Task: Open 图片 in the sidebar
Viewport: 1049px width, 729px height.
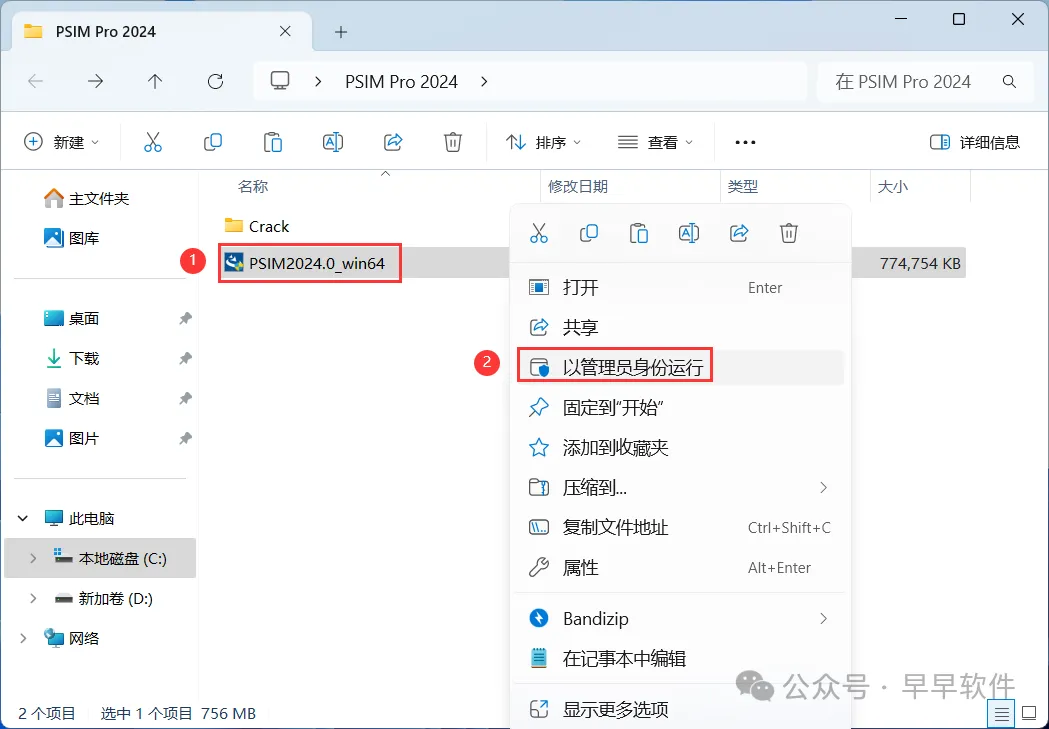Action: (71, 439)
